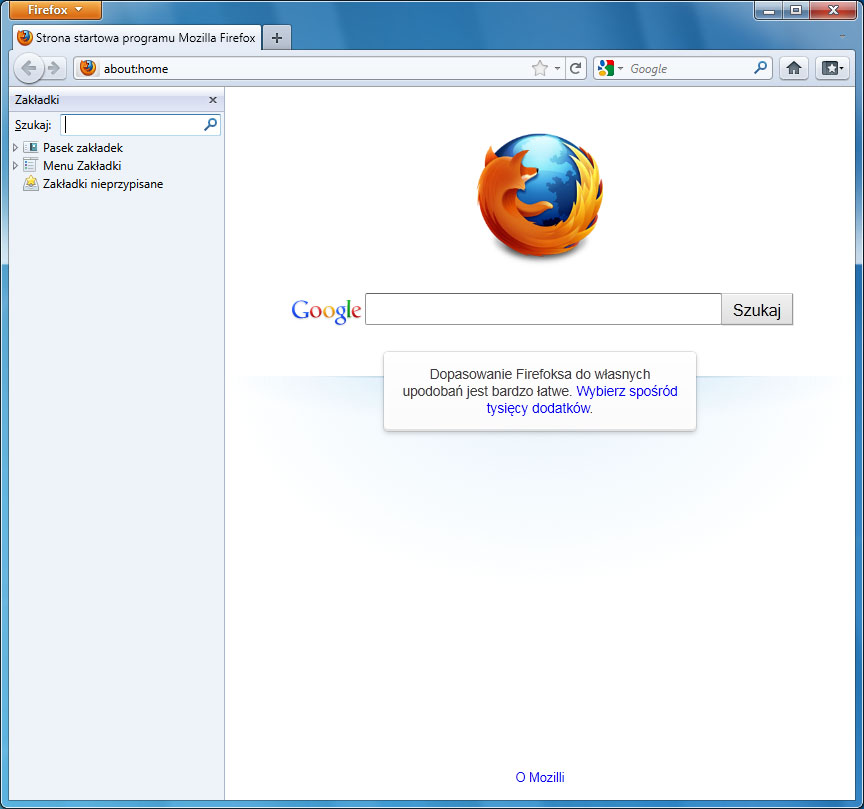Expand the Pasek zakładek folder

tap(15, 148)
